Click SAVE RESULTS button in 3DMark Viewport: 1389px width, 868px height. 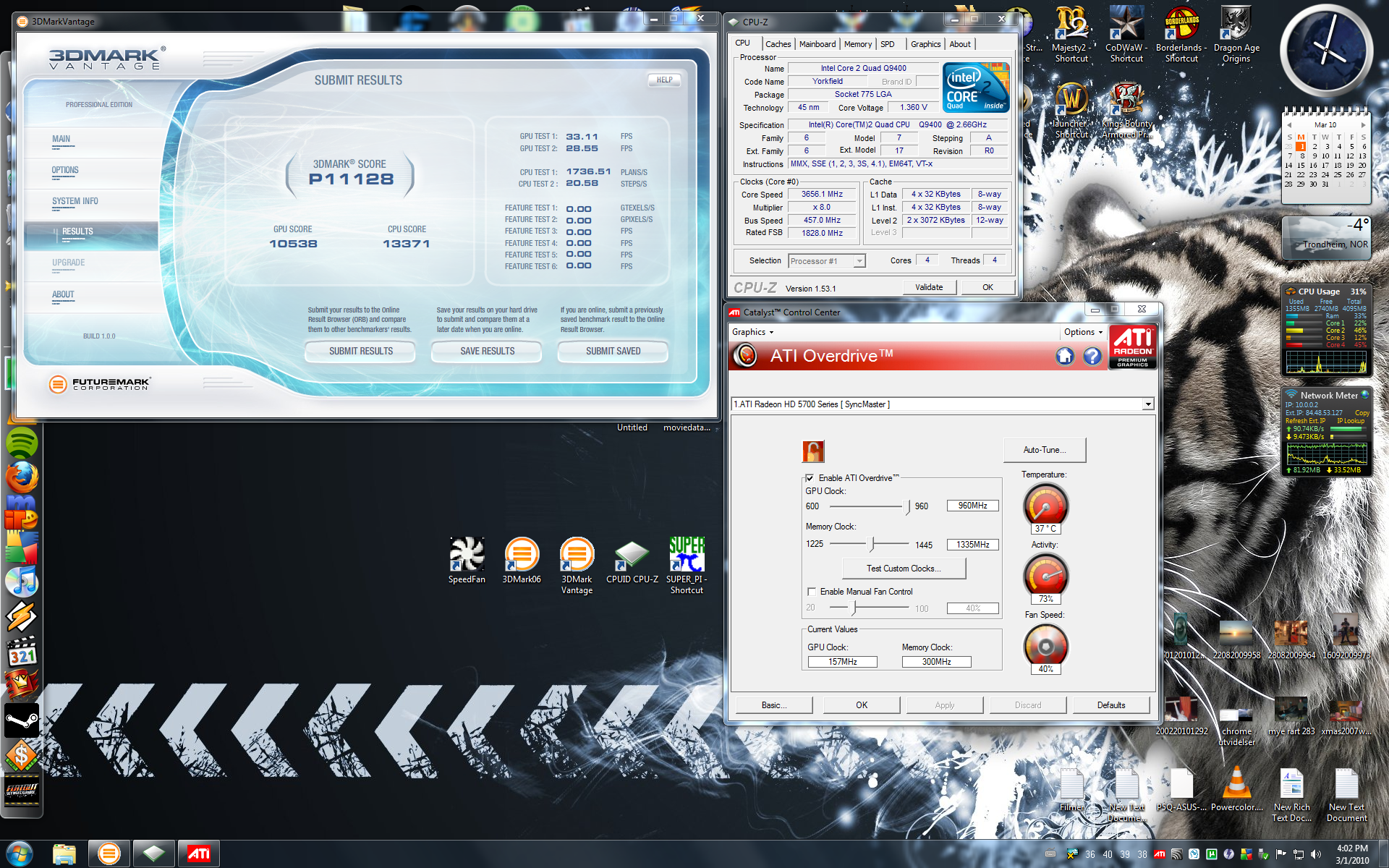[x=487, y=352]
